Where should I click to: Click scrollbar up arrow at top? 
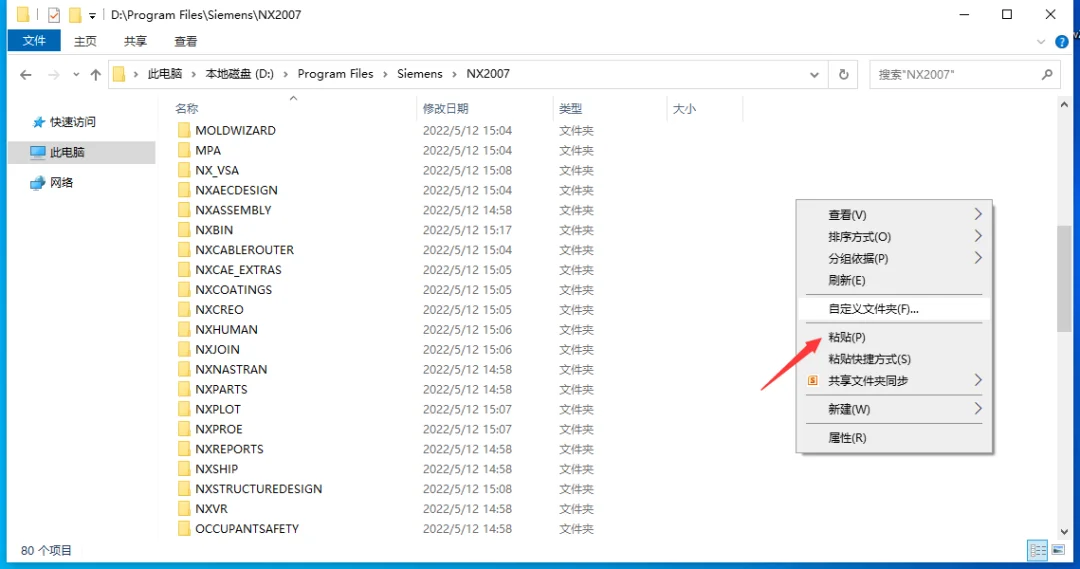tap(1064, 105)
